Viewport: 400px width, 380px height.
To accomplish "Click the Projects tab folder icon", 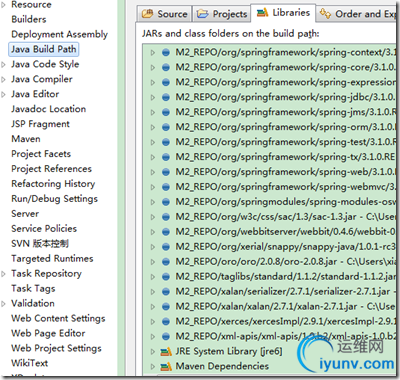I will click(202, 14).
